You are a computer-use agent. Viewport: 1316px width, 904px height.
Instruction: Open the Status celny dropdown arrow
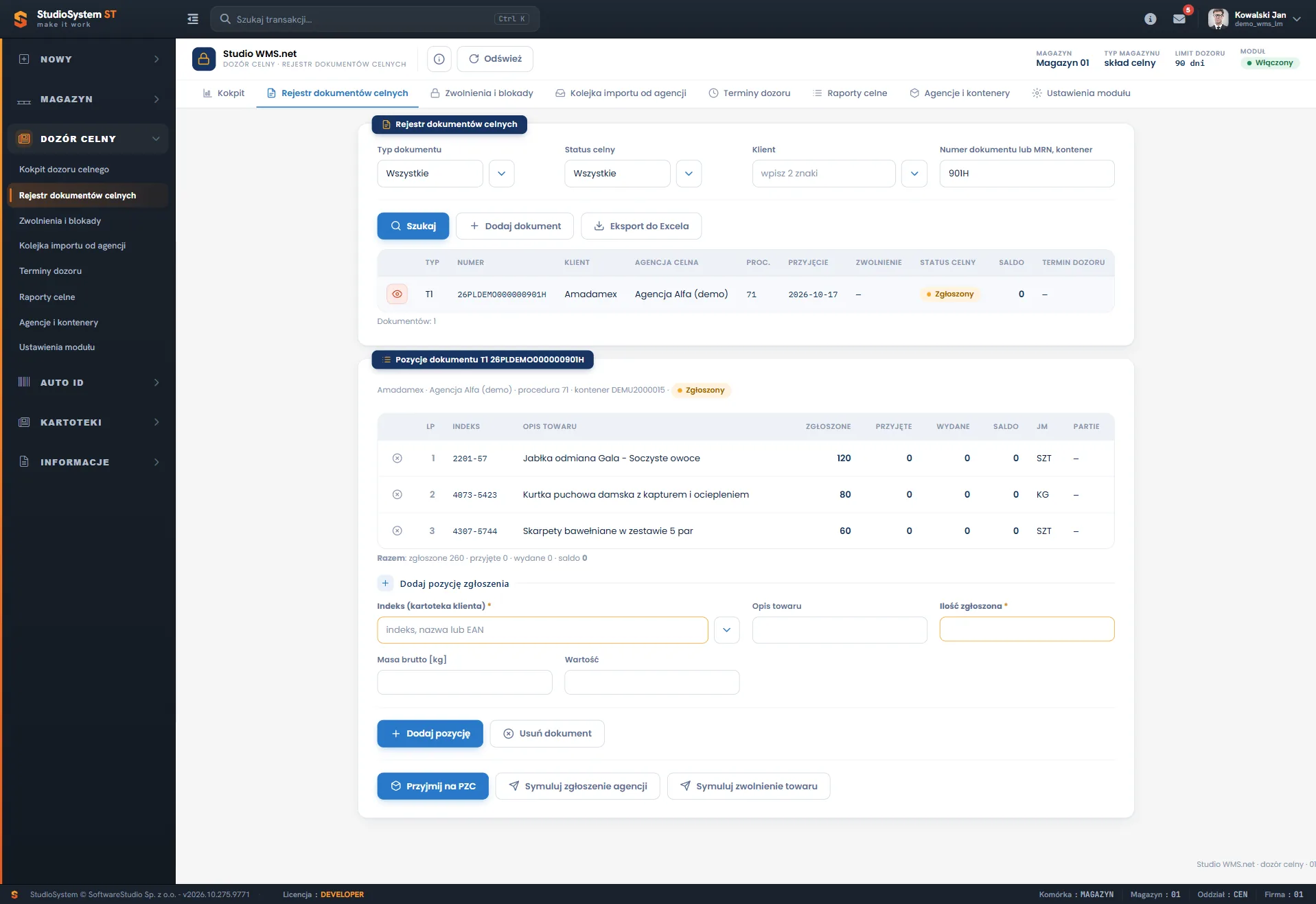pyautogui.click(x=689, y=174)
